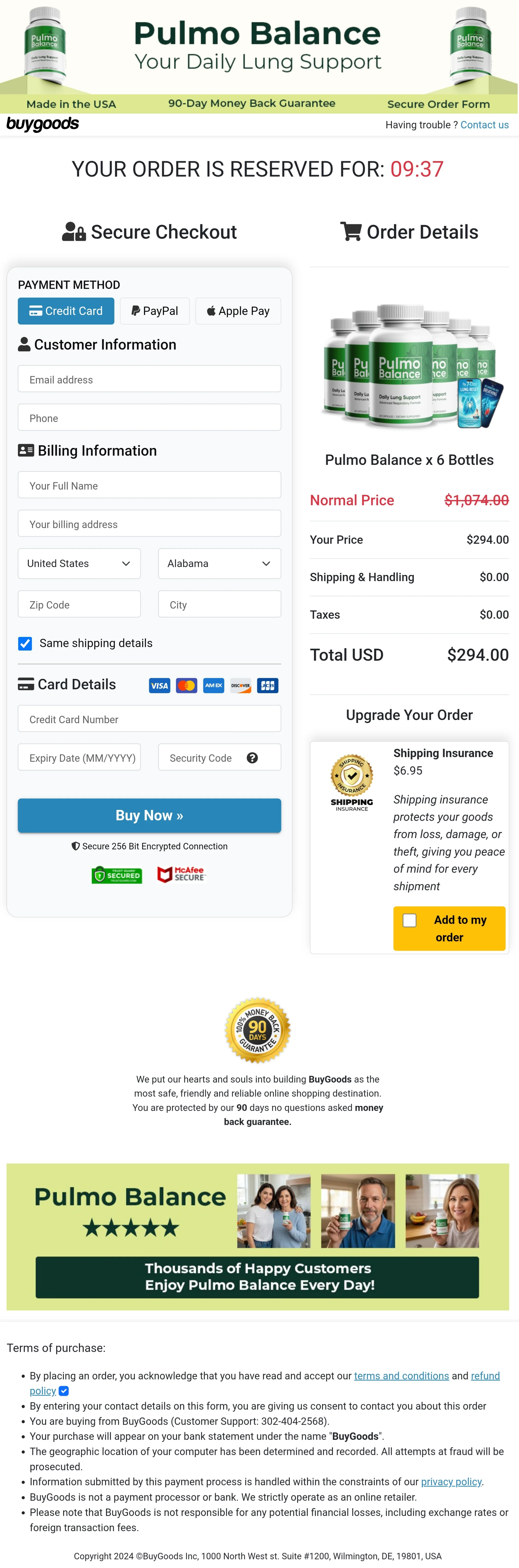Open the United States country dropdown
Screen dimensions: 519x1568
(79, 563)
